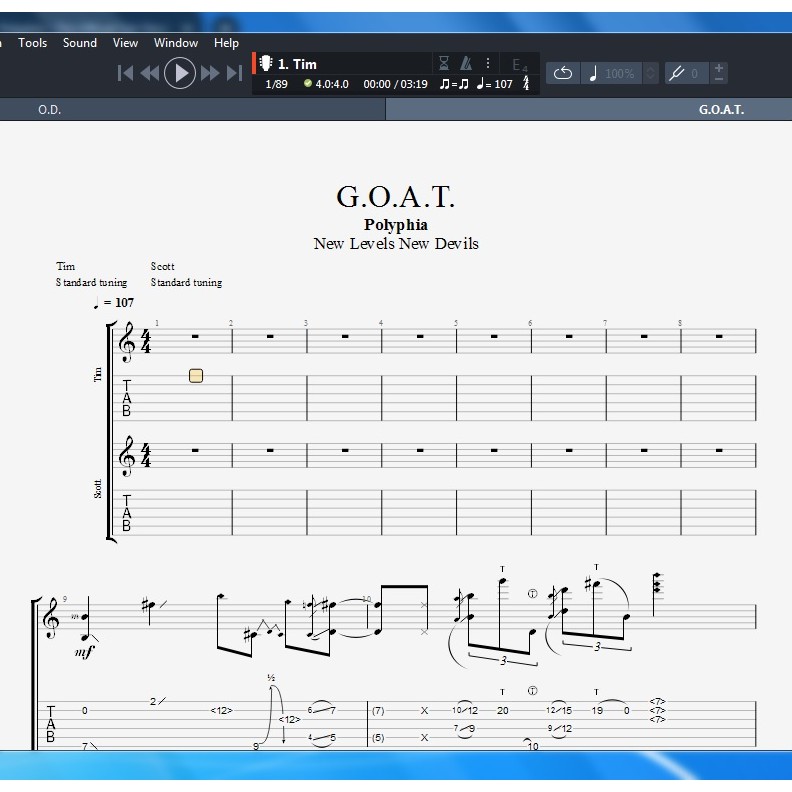
Task: Click the whole rest in bar 8 of Scott's staff
Action: tap(719, 450)
